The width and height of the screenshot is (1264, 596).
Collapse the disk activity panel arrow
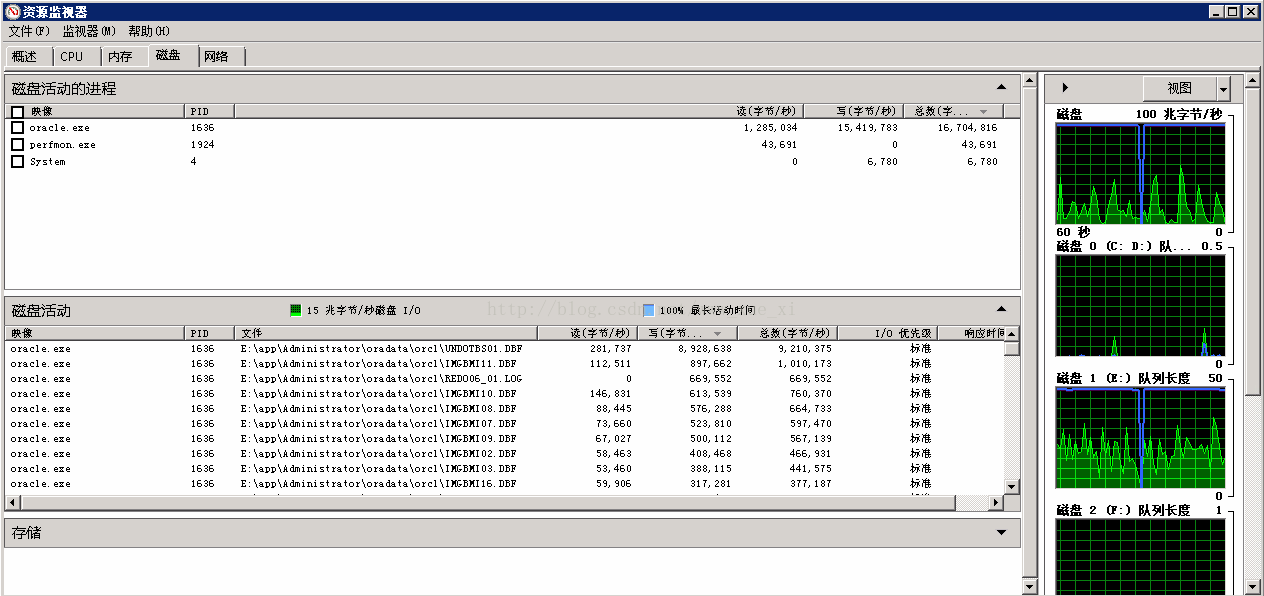tap(1002, 309)
